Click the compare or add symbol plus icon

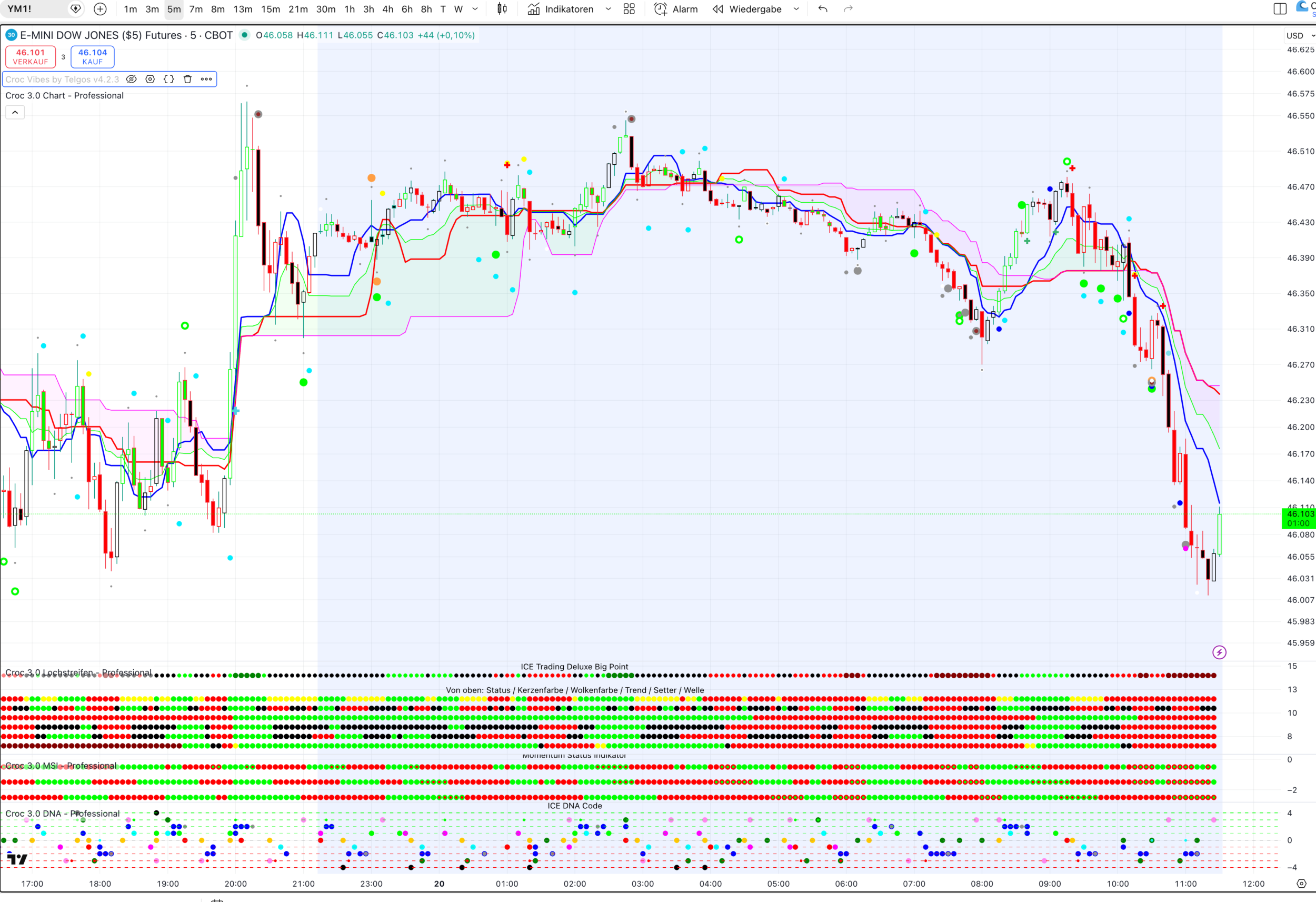[100, 9]
